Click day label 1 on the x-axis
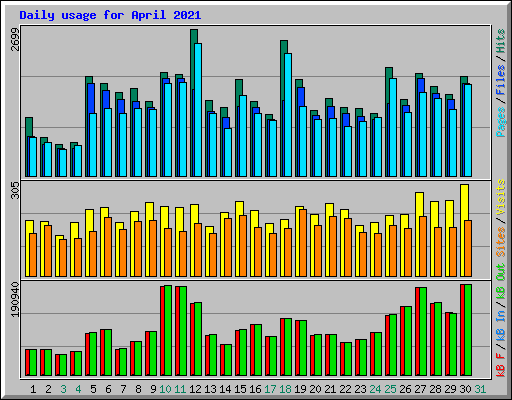The height and width of the screenshot is (400, 512). click(33, 389)
